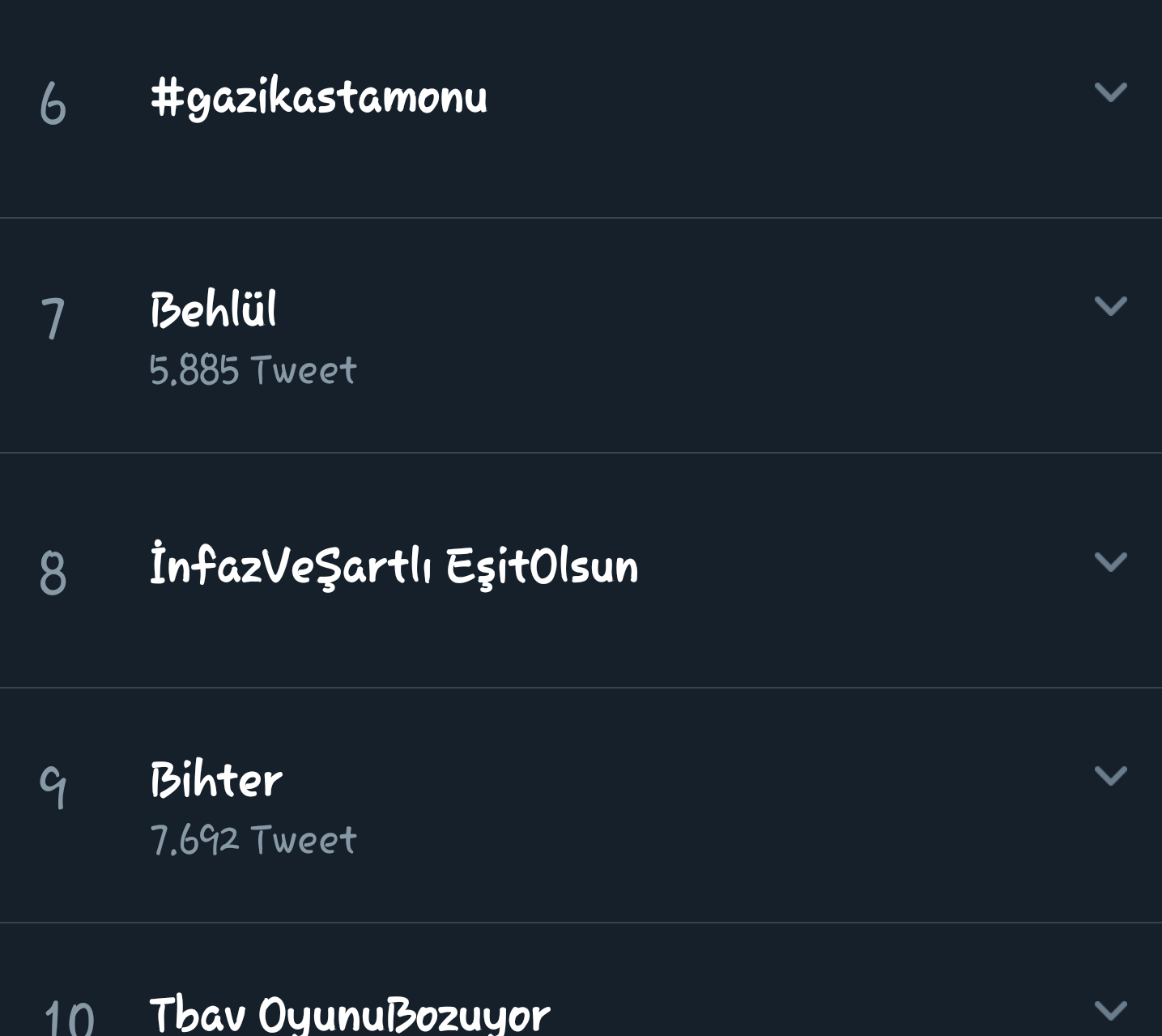The height and width of the screenshot is (1036, 1162).
Task: Expand options chevron for Behlül trend
Action: click(1110, 305)
